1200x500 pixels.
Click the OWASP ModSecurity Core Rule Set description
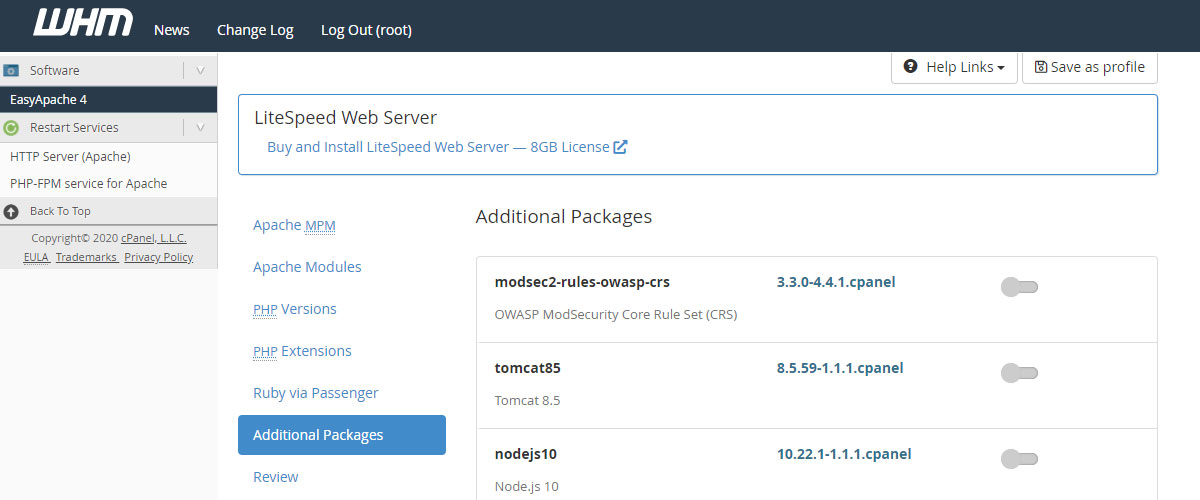(616, 314)
